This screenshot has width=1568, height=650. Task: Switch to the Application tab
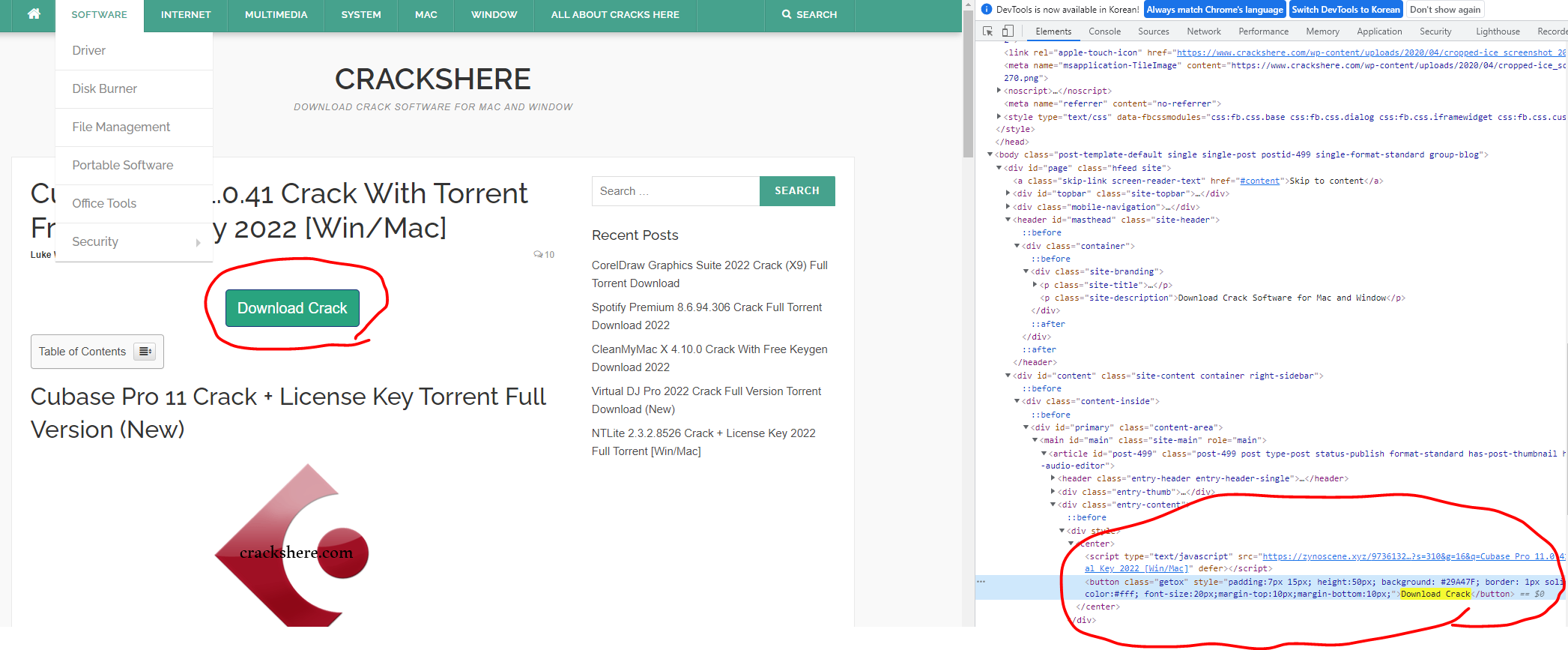[x=1379, y=31]
